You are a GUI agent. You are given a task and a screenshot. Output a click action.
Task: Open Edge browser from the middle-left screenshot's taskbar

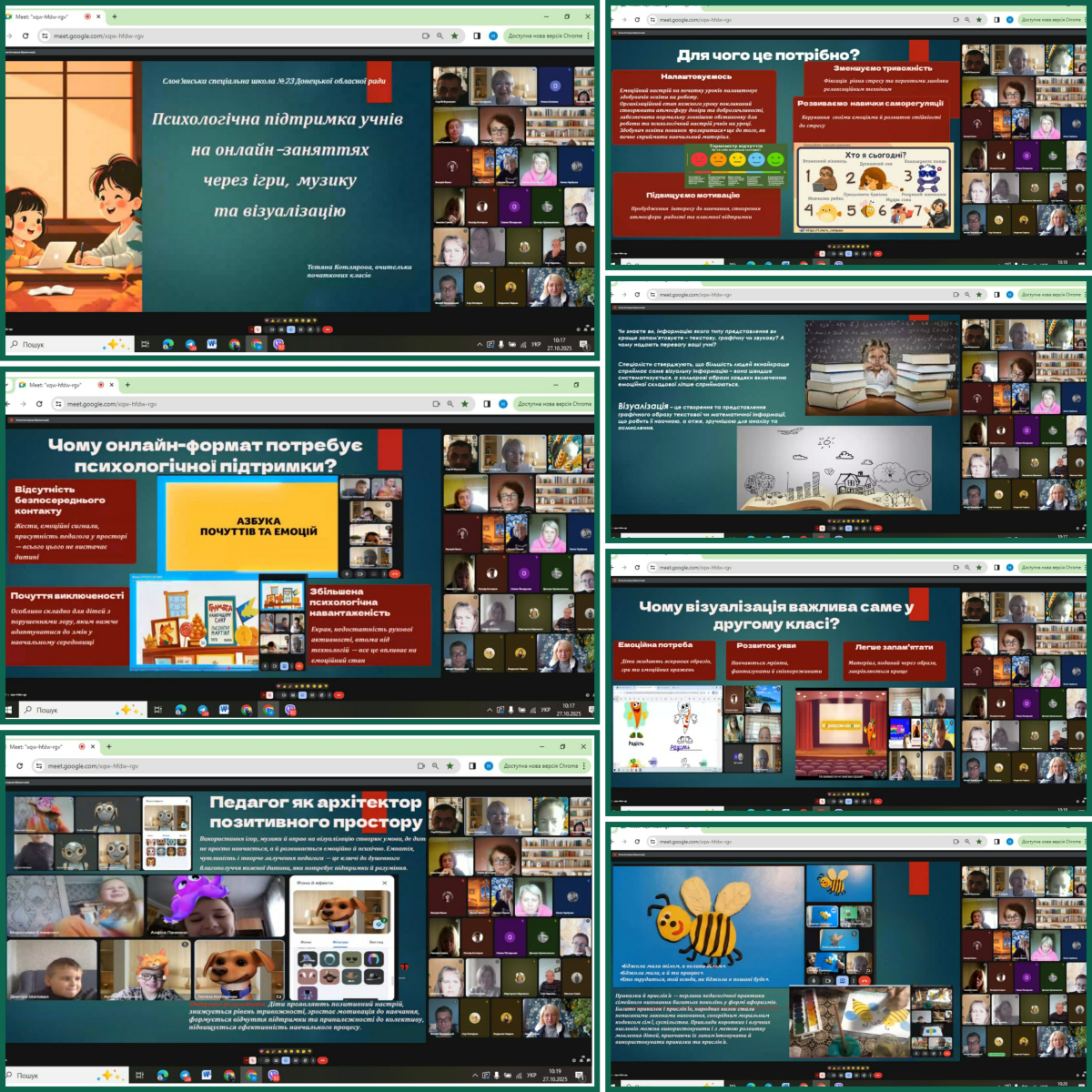click(180, 710)
